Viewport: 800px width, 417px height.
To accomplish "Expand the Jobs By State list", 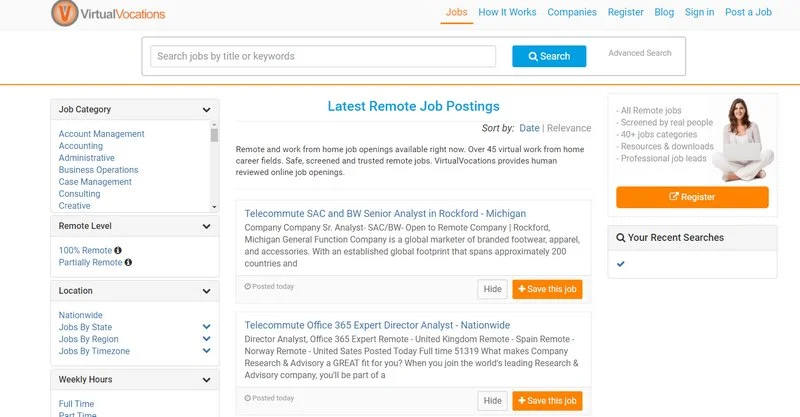I will (206, 327).
